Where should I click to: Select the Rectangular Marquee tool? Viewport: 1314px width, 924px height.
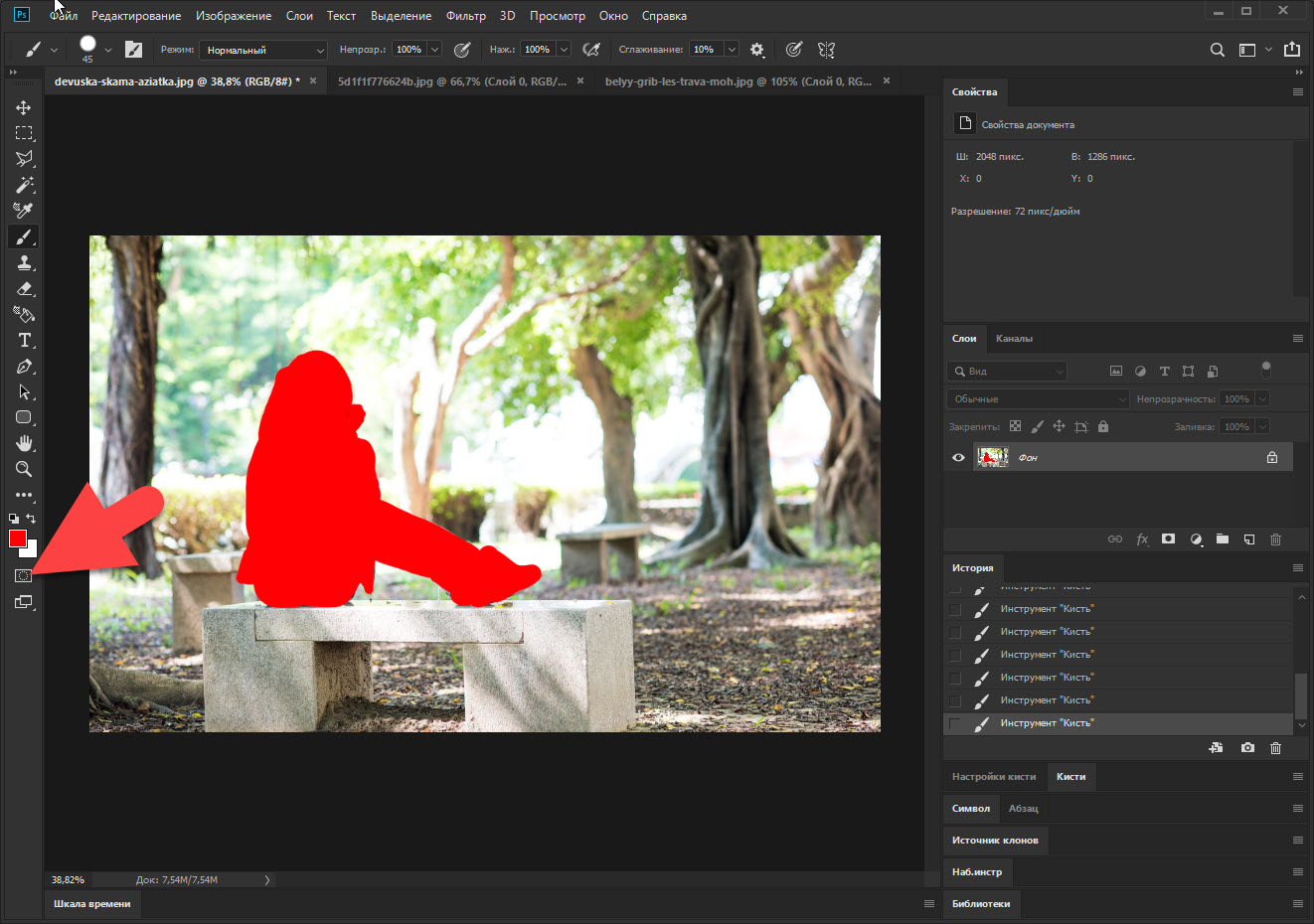[24, 133]
